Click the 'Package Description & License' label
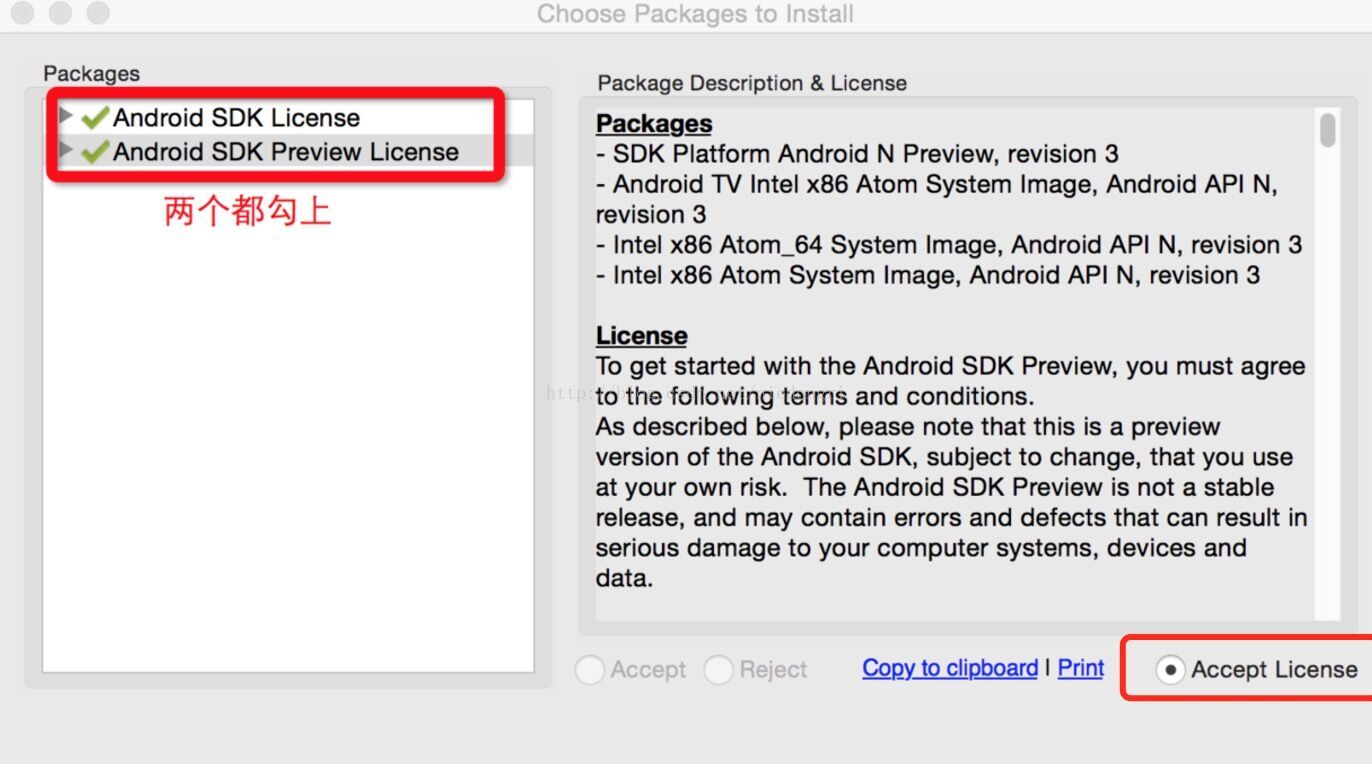1372x764 pixels. pos(752,83)
